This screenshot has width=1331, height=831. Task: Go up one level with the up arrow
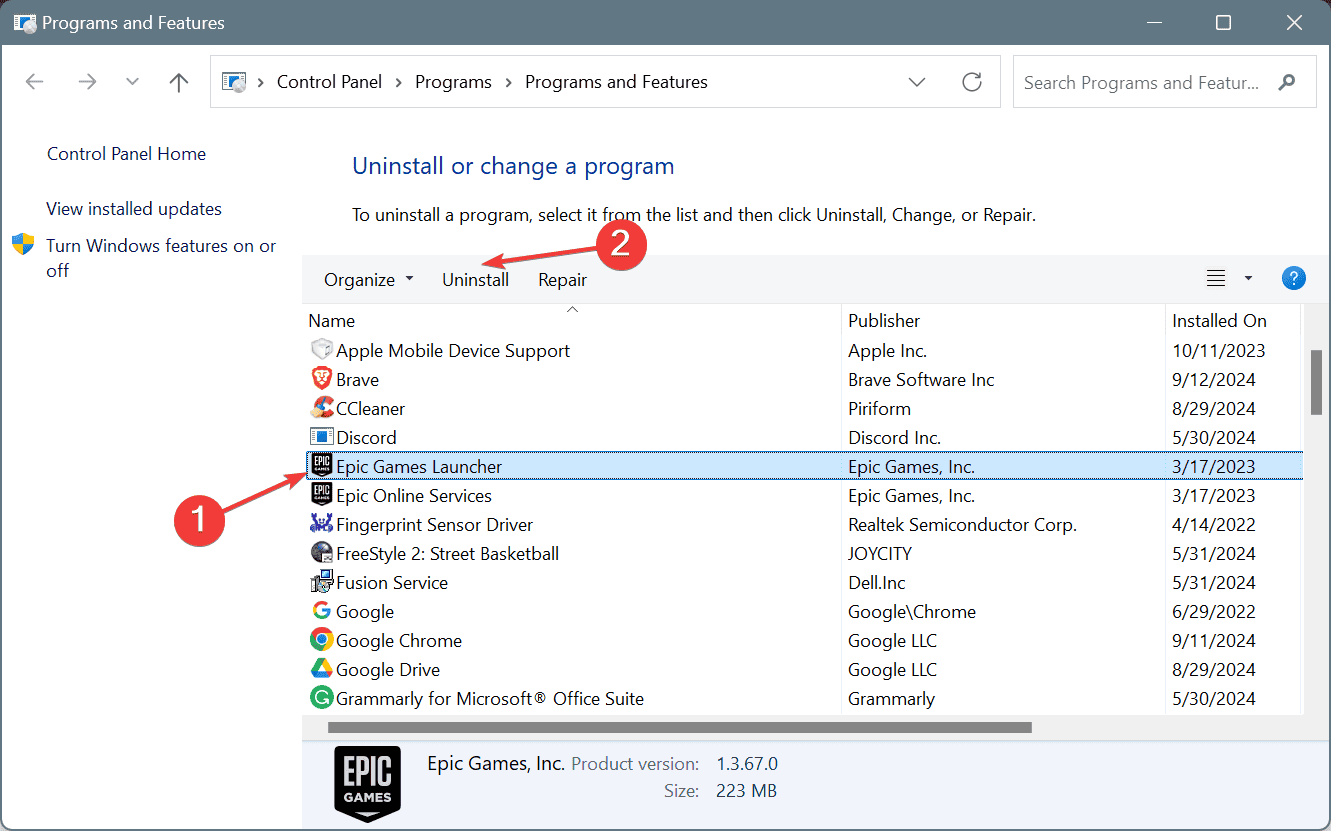(x=179, y=82)
